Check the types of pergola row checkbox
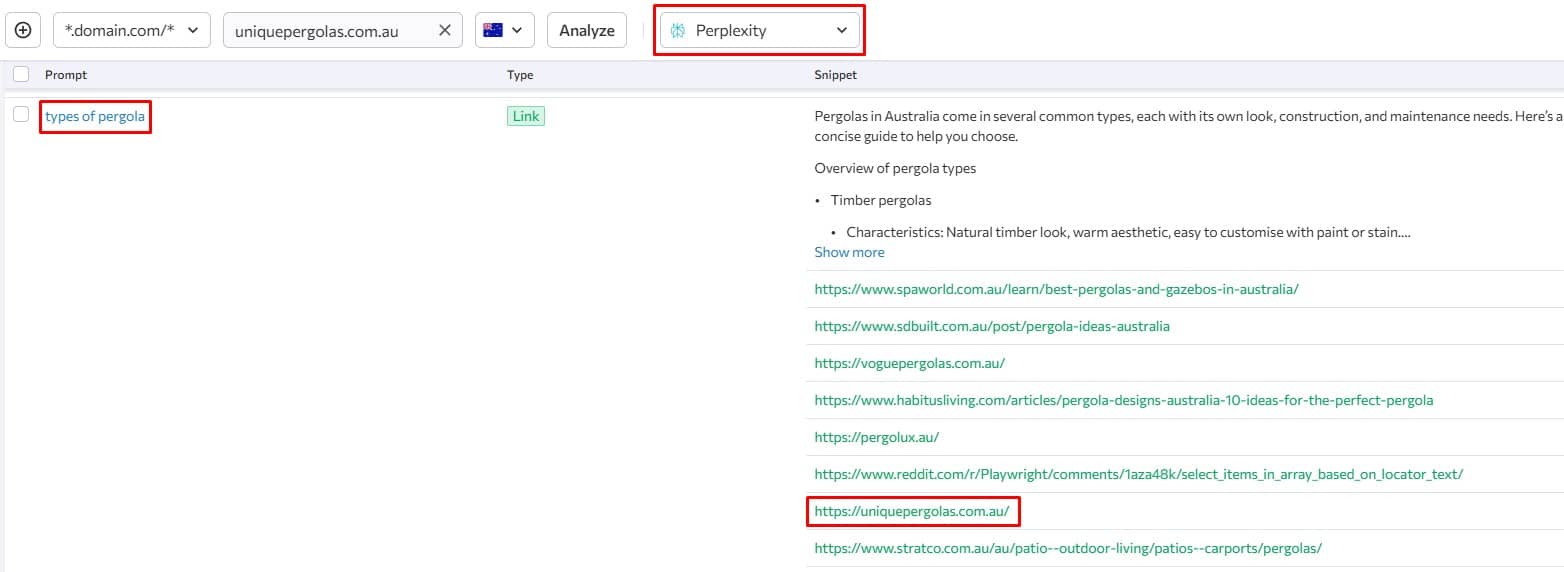1564x572 pixels. click(x=21, y=115)
